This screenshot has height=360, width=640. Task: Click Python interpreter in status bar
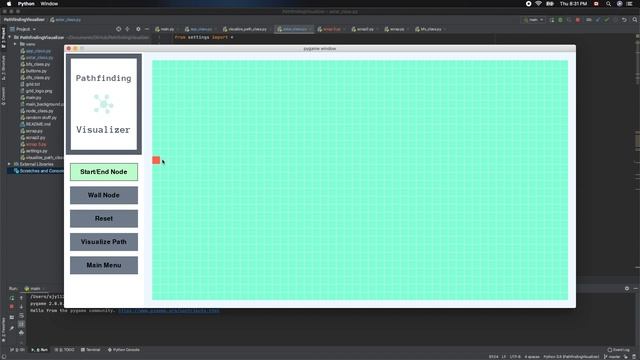click(571, 357)
